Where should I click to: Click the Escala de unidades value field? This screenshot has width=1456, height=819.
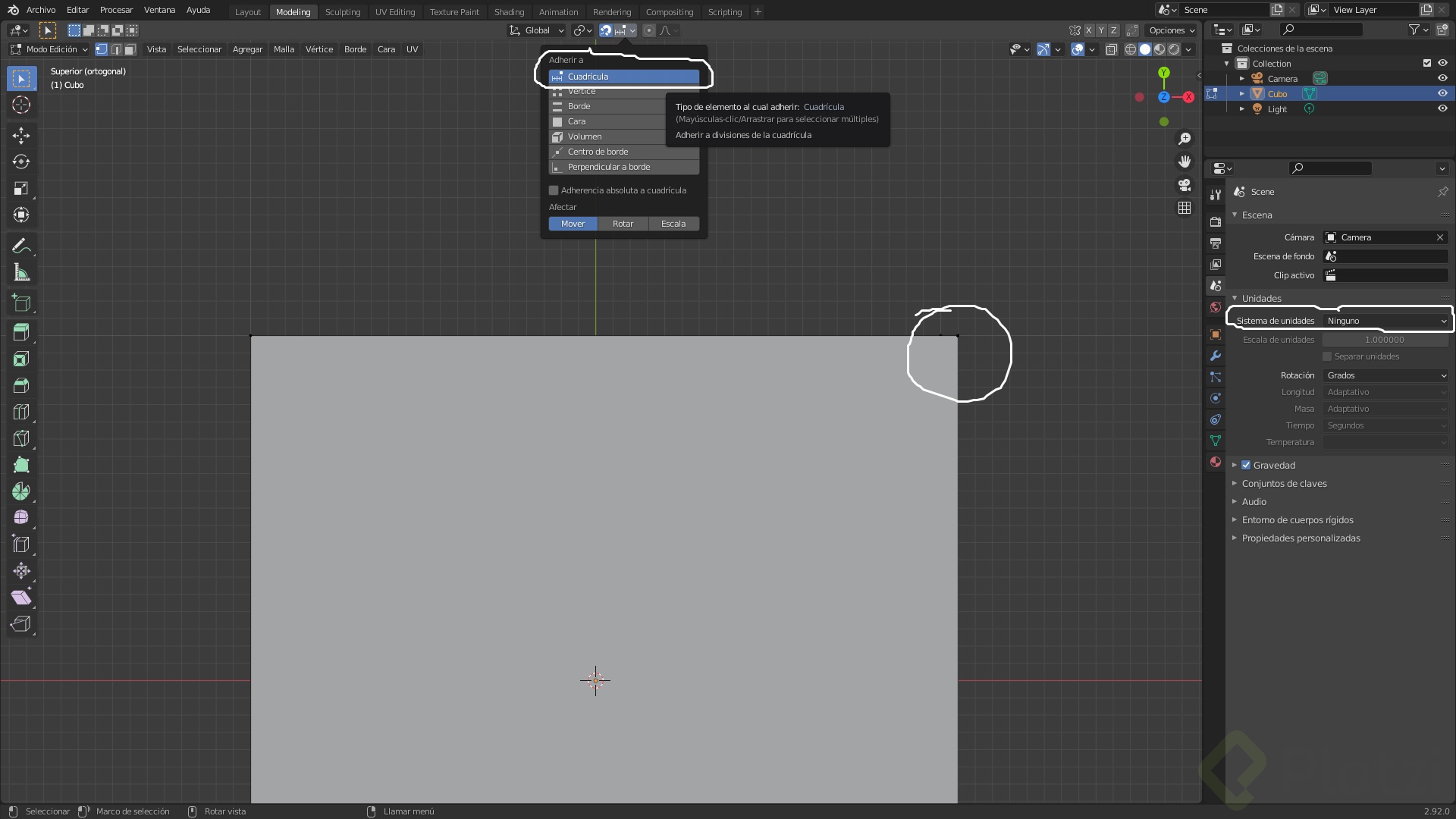pyautogui.click(x=1385, y=340)
